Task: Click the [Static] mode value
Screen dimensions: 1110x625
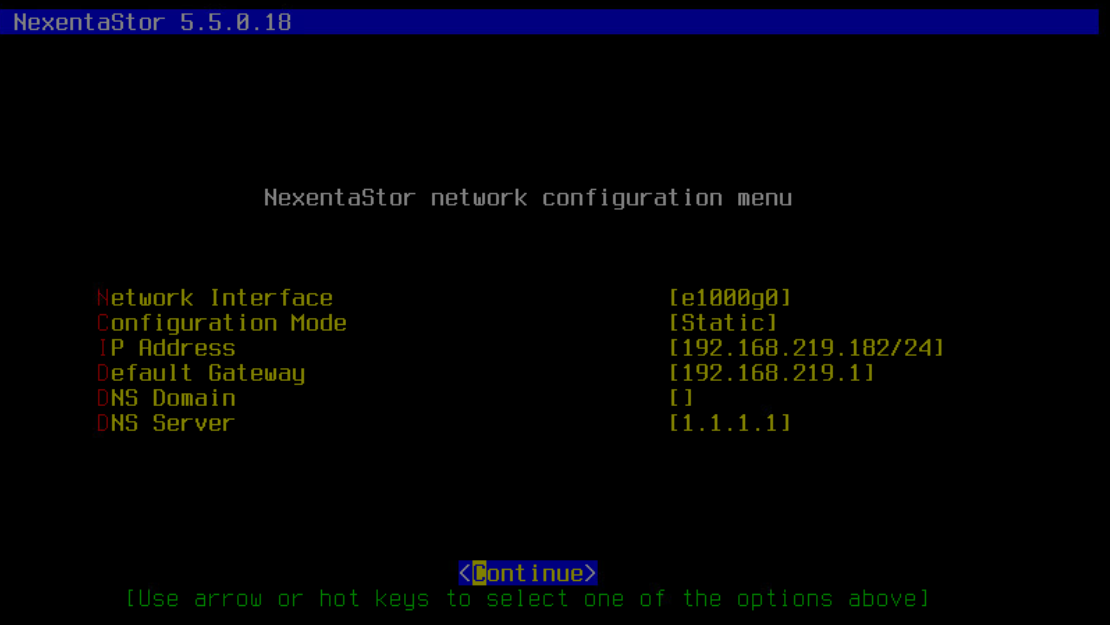Action: tap(723, 323)
